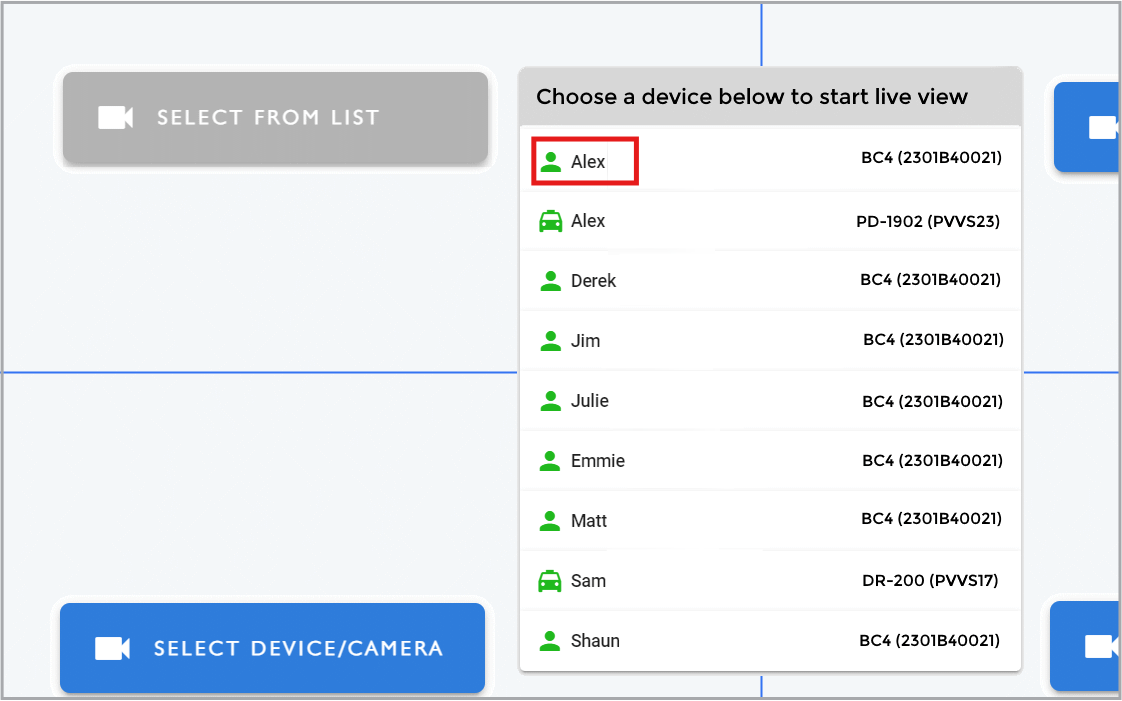Select Shaun's BC4 device row
1122x701 pixels.
click(x=770, y=641)
